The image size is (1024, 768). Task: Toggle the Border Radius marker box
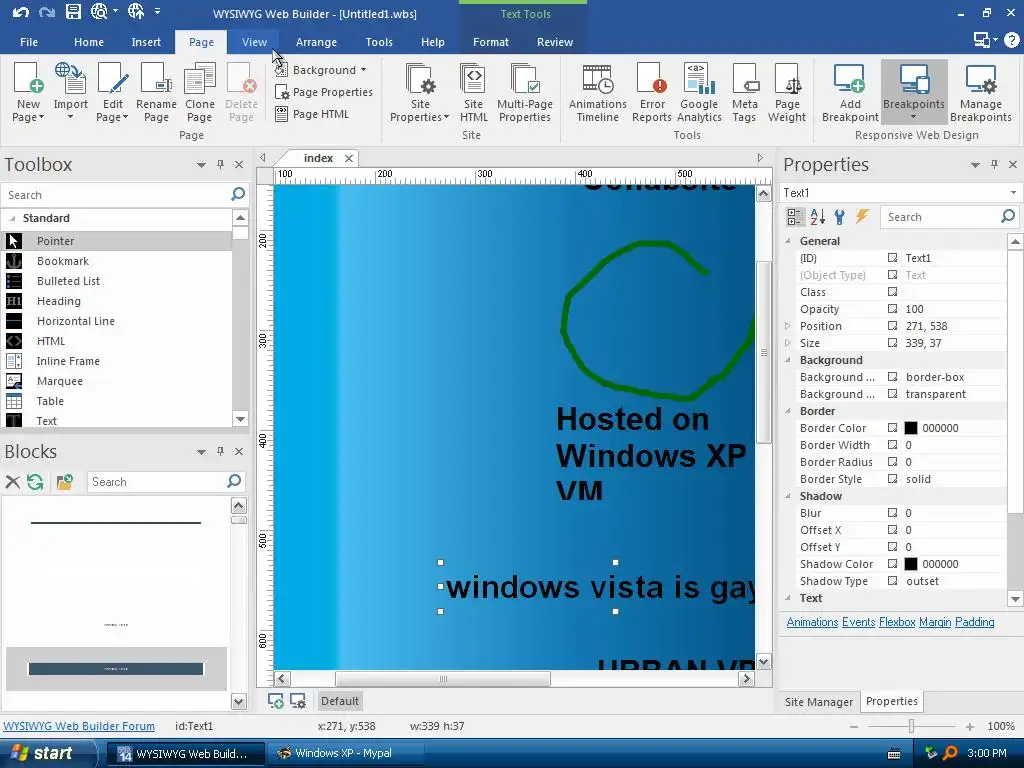[892, 462]
